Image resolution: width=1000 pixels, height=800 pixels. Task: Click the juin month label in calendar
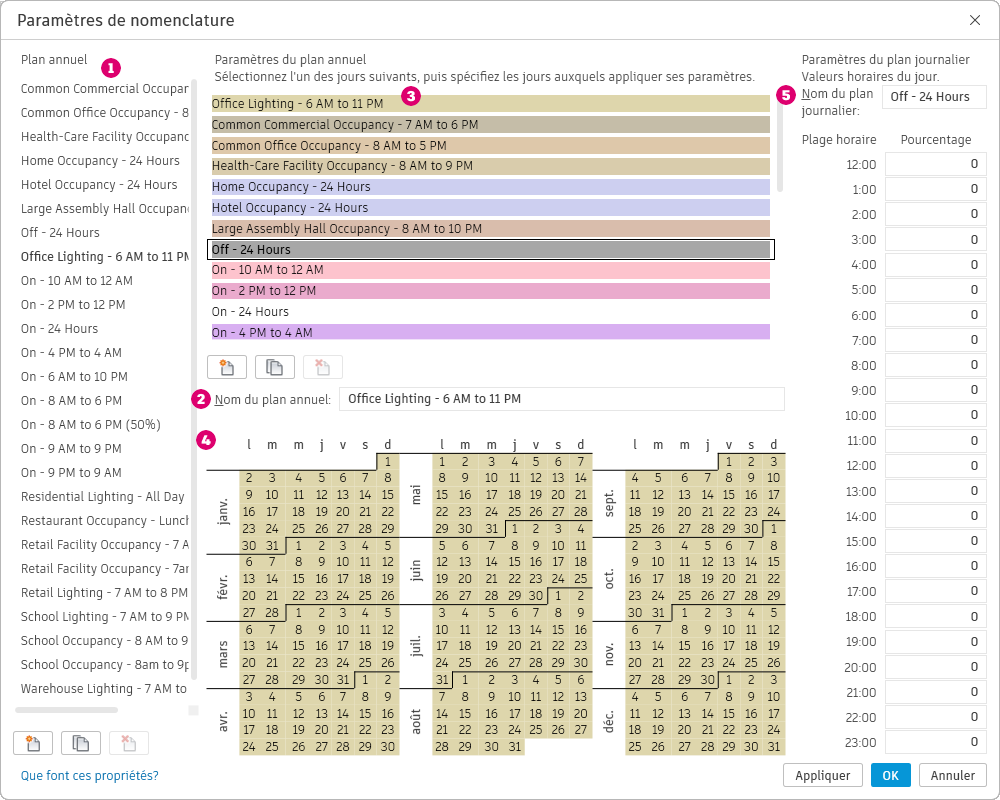[x=416, y=570]
